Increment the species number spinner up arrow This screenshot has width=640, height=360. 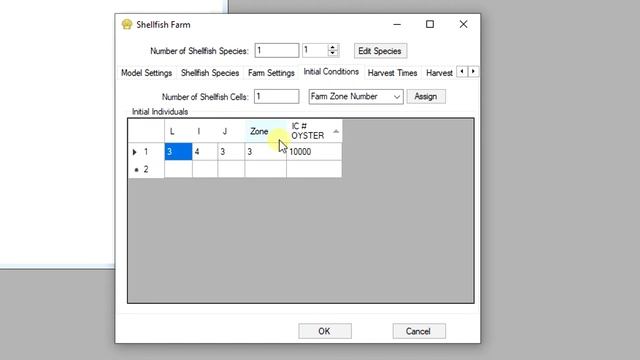(333, 47)
